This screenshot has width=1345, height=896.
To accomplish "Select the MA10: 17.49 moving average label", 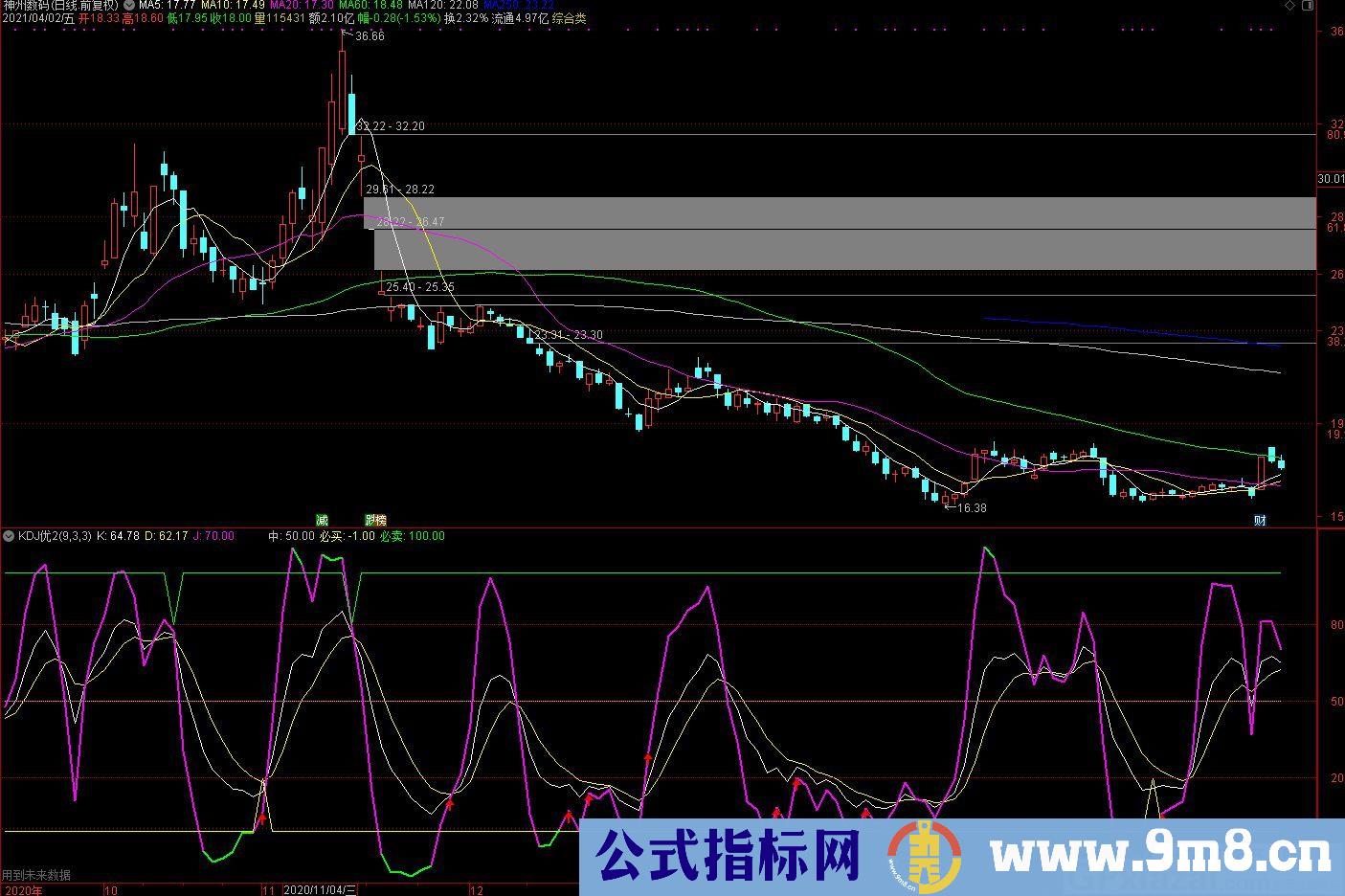I will coord(233,5).
